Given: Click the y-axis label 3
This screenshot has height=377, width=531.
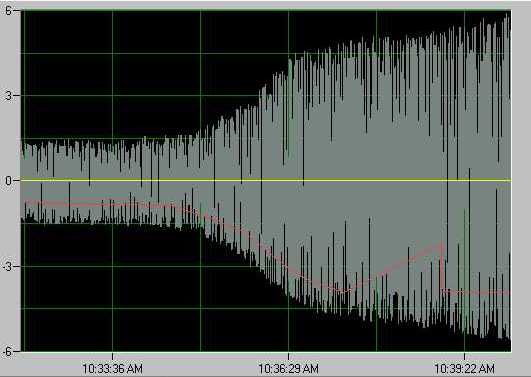Looking at the screenshot, I should pos(8,96).
